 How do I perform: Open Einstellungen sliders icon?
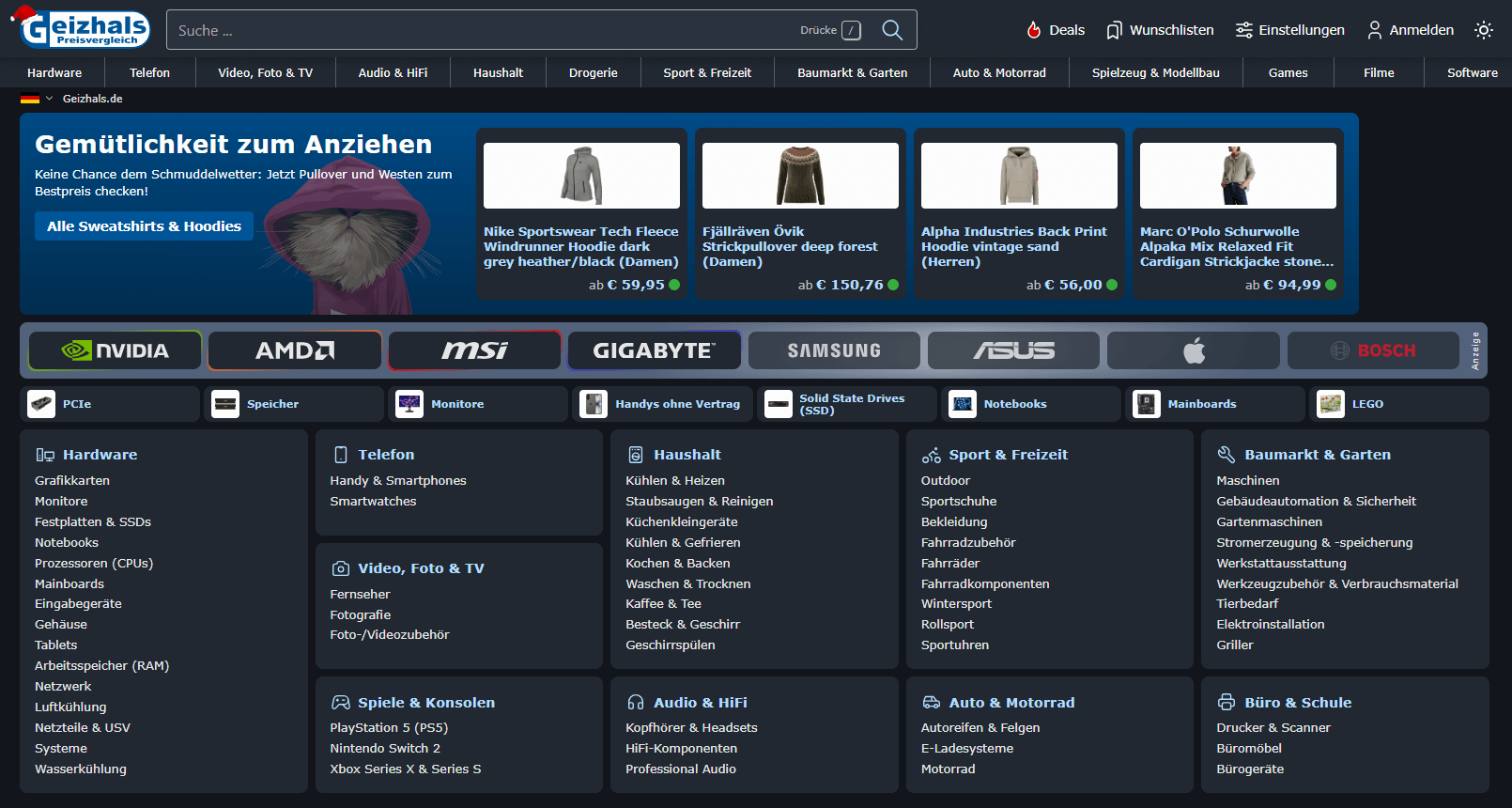(x=1243, y=30)
